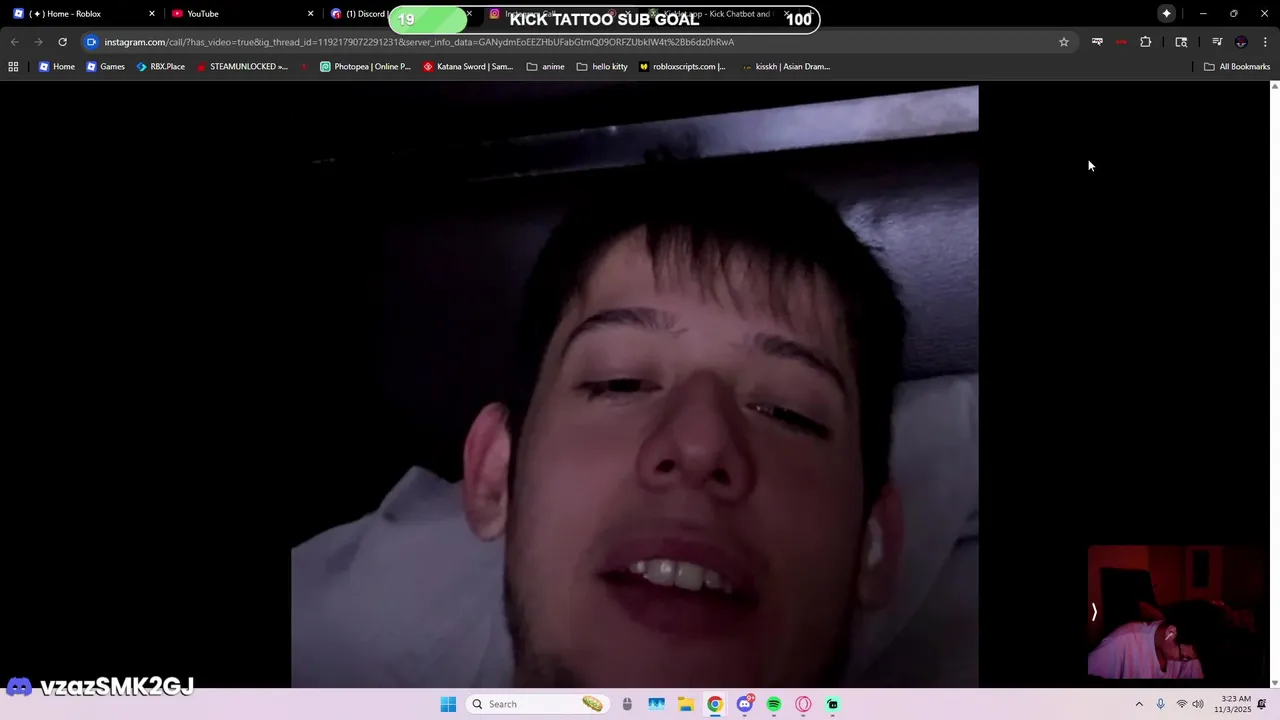The image size is (1280, 720).
Task: Expand the hello kitty bookmarks folder
Action: click(602, 67)
